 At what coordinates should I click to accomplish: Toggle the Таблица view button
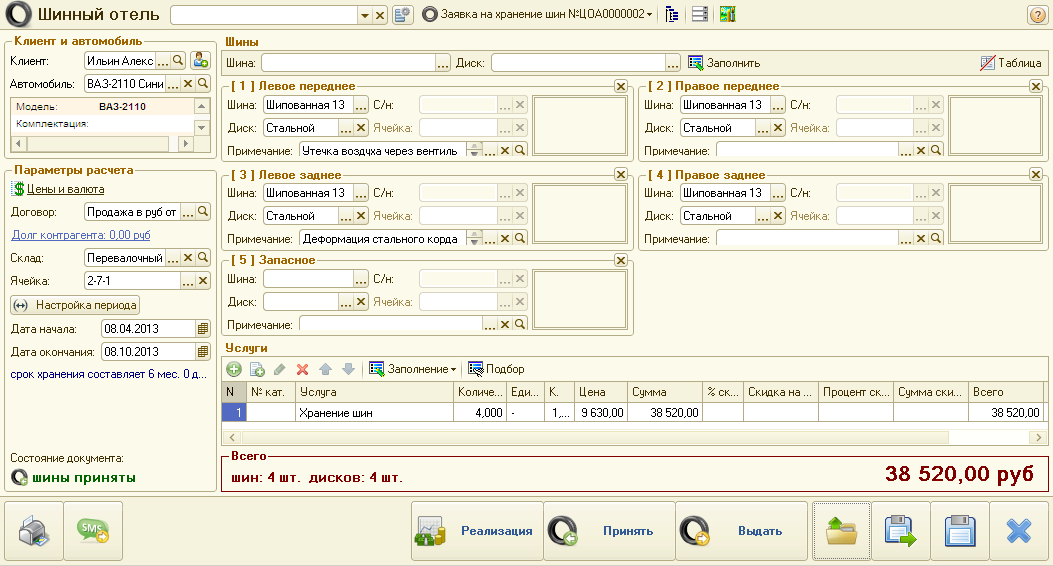click(1010, 63)
